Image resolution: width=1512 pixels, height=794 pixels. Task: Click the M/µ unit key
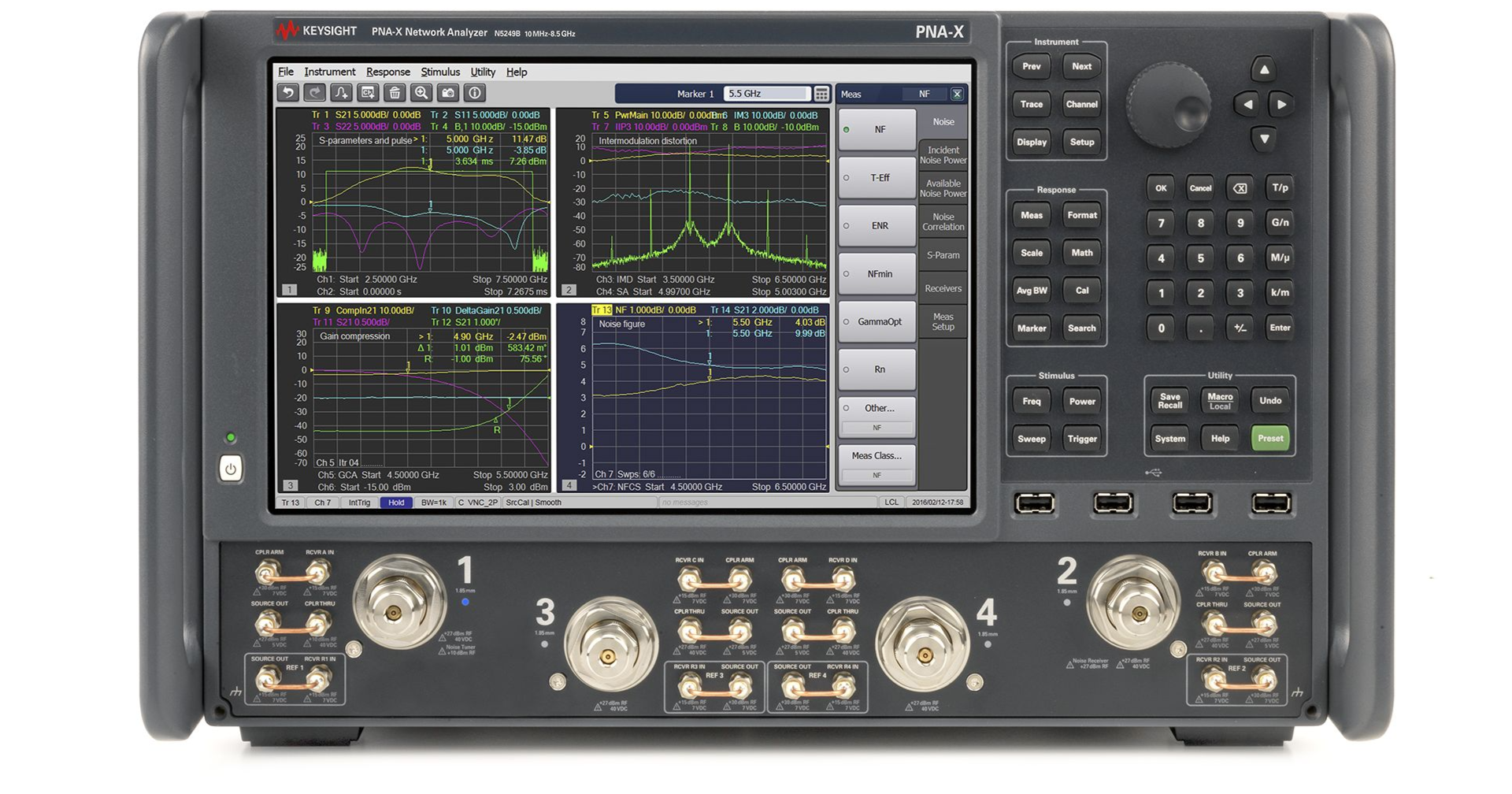1280,258
